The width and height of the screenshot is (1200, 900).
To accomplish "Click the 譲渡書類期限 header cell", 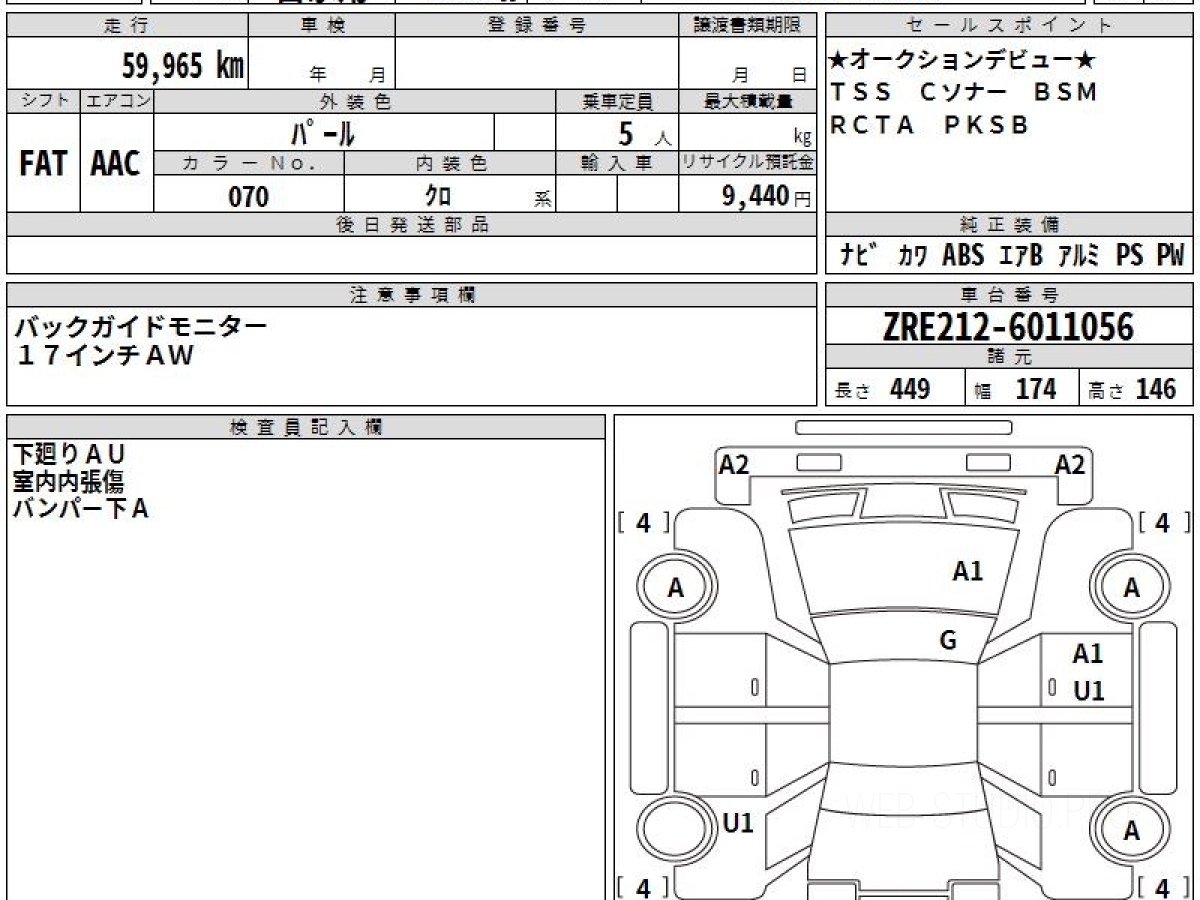I will (x=747, y=26).
